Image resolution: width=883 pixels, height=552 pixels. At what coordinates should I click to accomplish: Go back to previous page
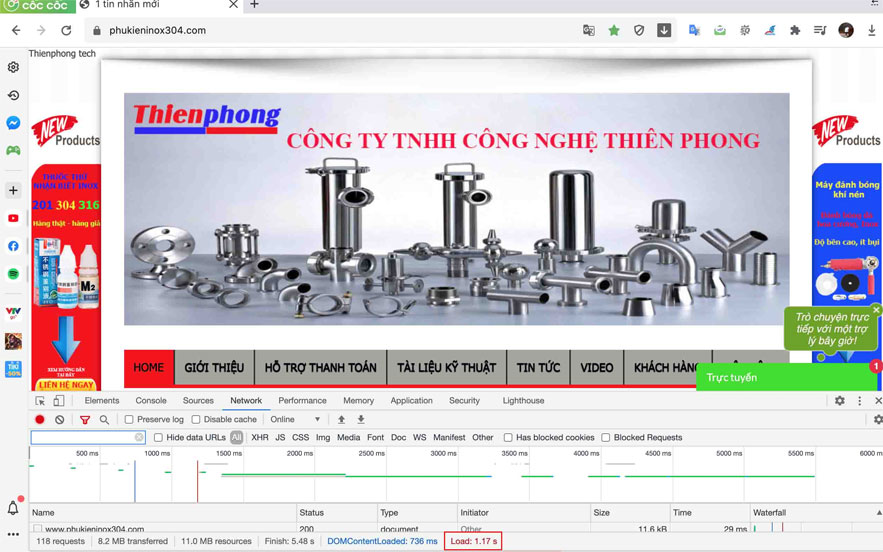(16, 30)
